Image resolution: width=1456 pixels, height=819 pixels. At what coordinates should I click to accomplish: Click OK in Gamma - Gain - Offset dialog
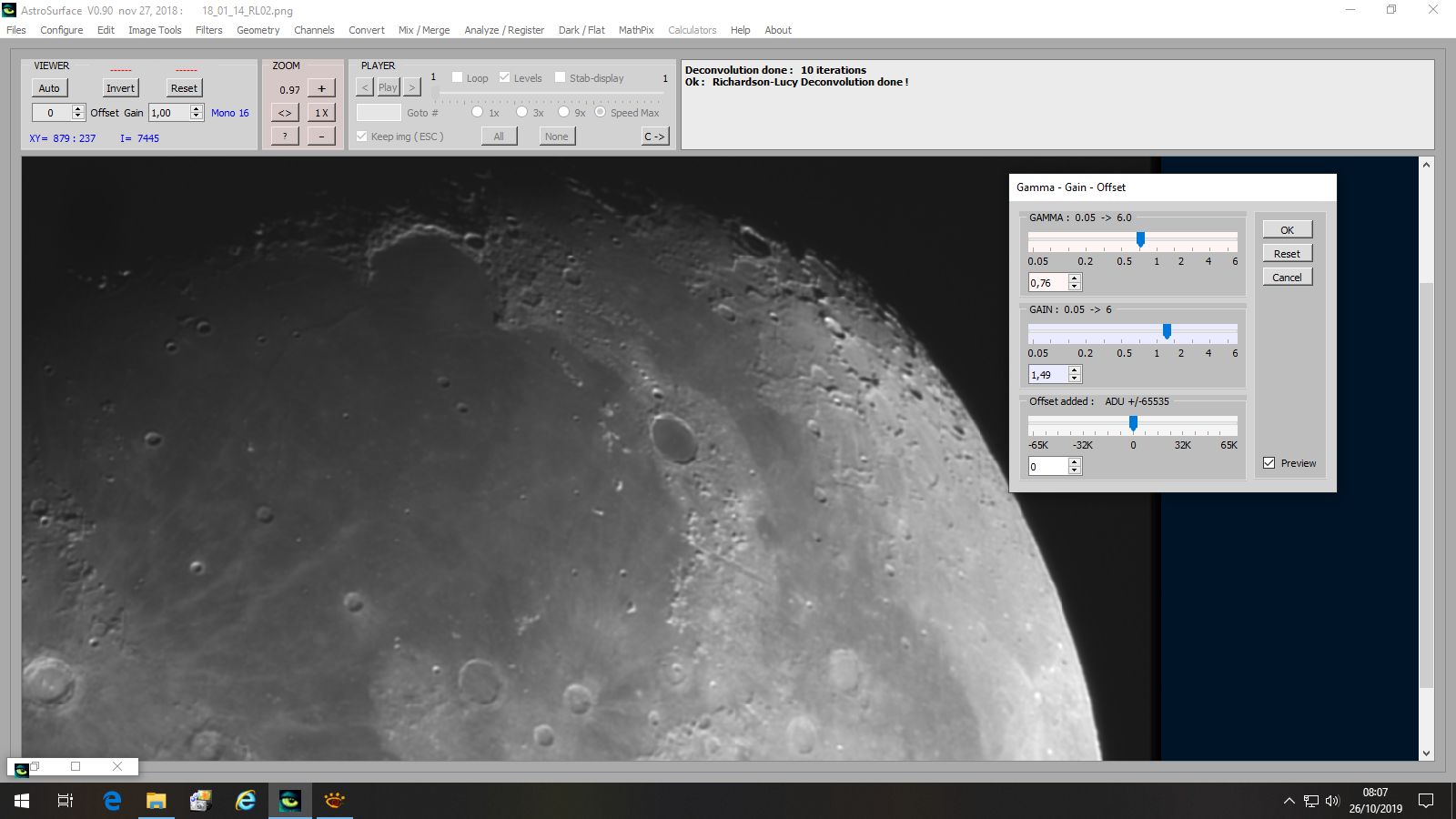point(1287,230)
